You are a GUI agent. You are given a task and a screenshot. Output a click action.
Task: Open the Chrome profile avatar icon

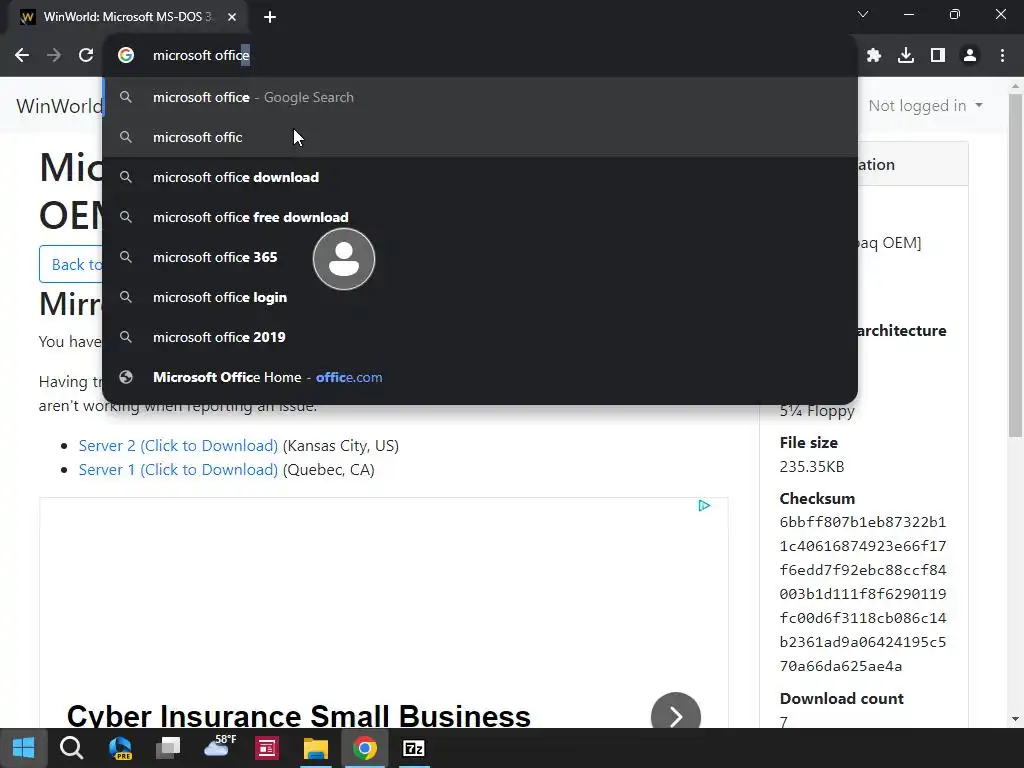(x=970, y=56)
